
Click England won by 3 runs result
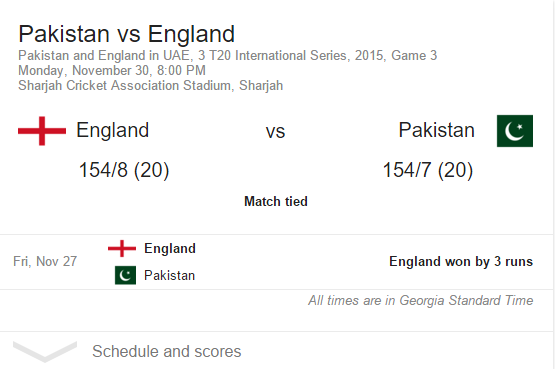tap(461, 261)
